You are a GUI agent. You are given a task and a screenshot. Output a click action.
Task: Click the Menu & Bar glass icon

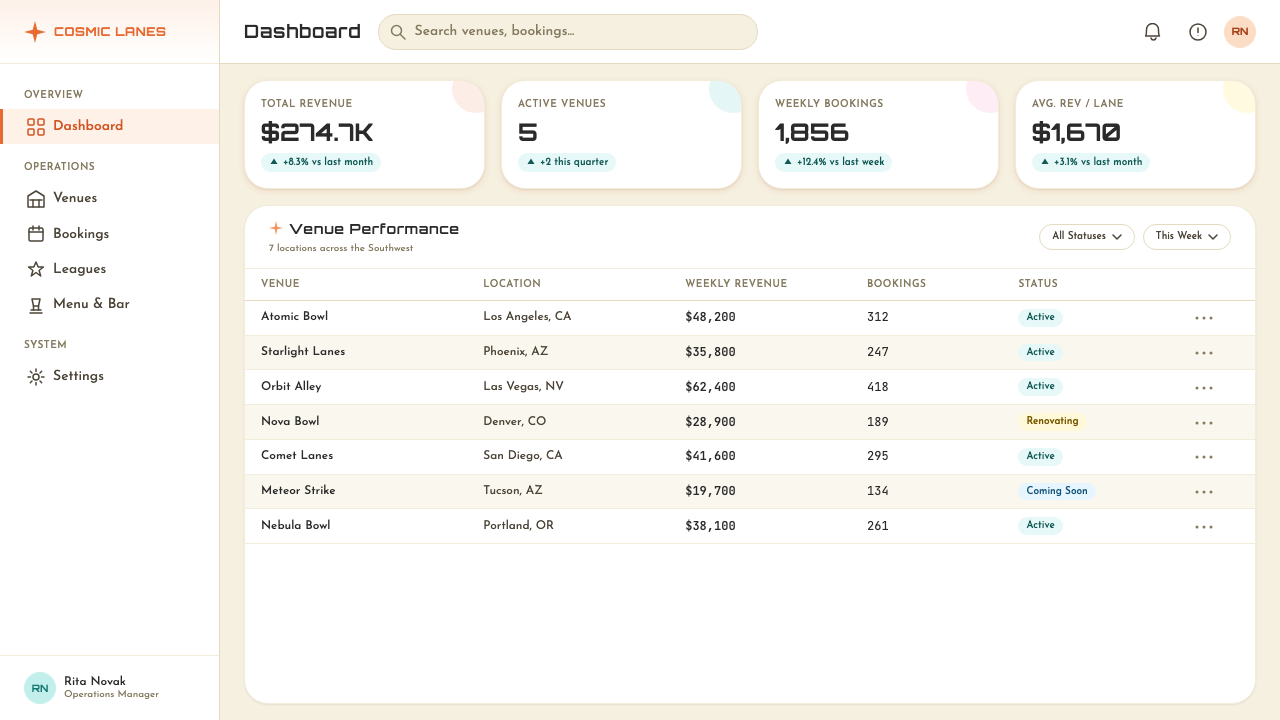36,304
